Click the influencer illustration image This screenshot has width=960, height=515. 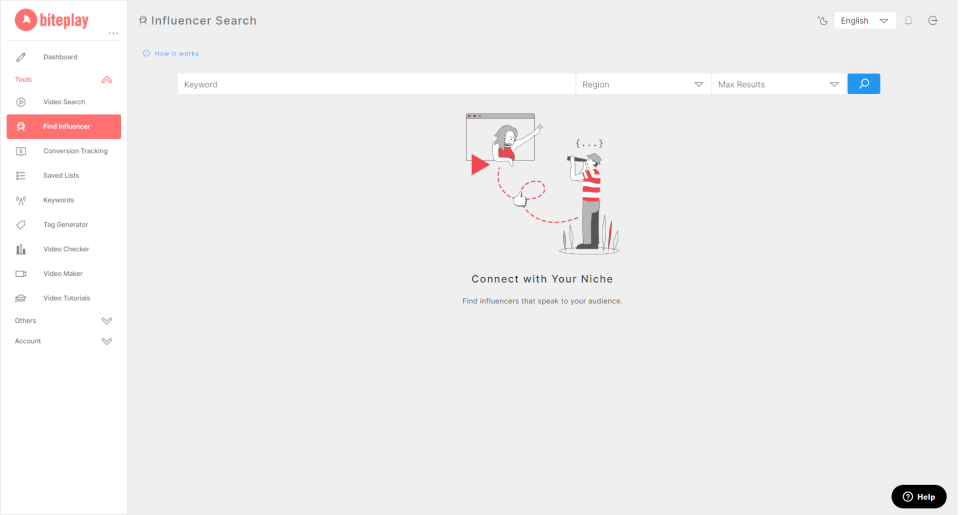click(x=542, y=184)
